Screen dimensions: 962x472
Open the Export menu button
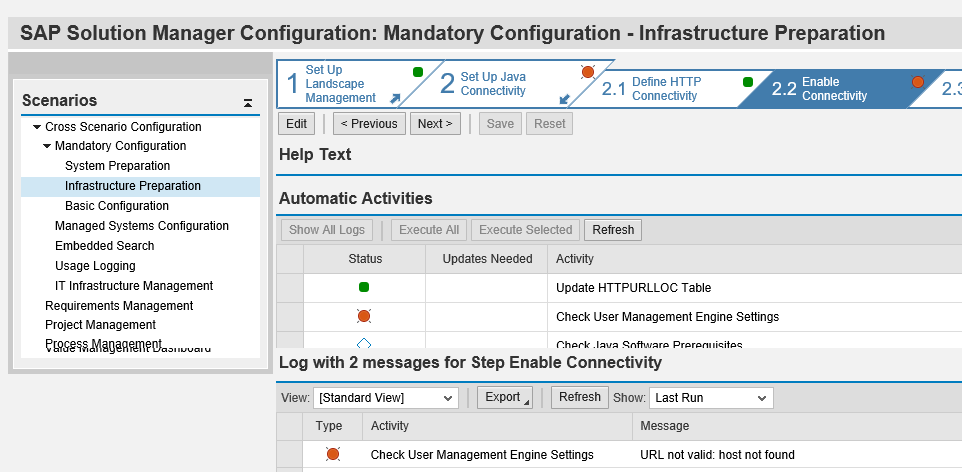pos(505,397)
